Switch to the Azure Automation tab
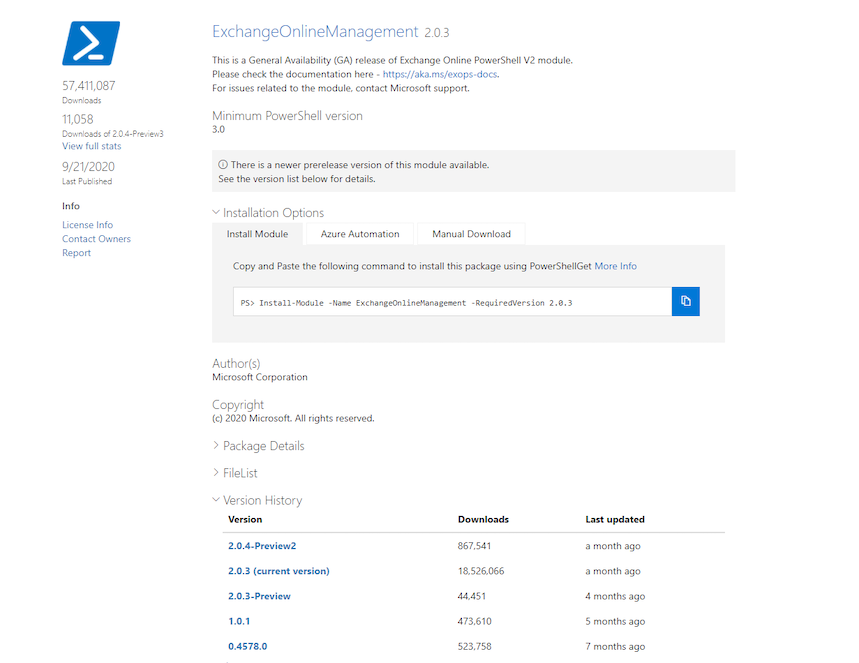 (x=359, y=234)
